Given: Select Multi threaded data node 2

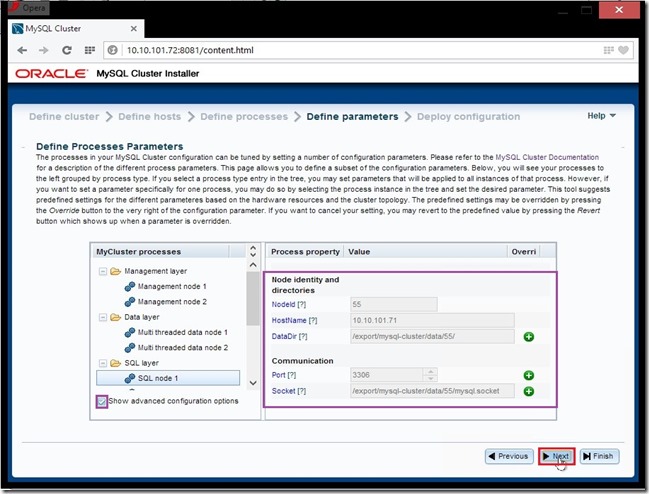Looking at the screenshot, I should coord(183,348).
